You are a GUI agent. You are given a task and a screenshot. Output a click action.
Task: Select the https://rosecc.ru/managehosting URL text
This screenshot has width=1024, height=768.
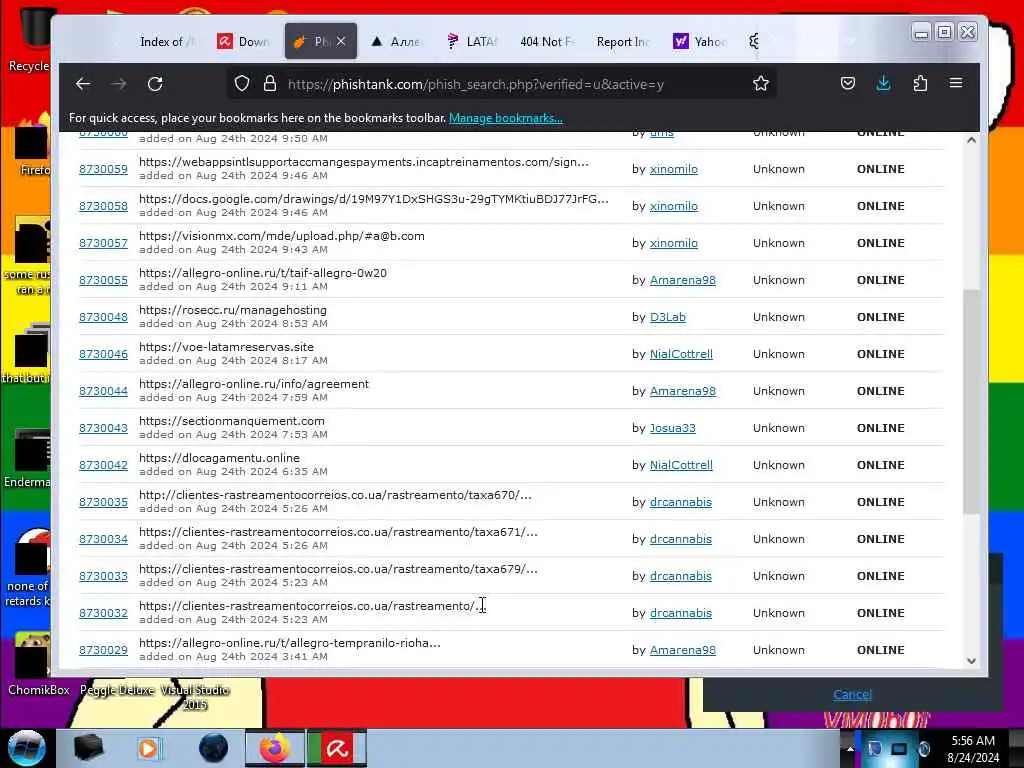point(232,310)
